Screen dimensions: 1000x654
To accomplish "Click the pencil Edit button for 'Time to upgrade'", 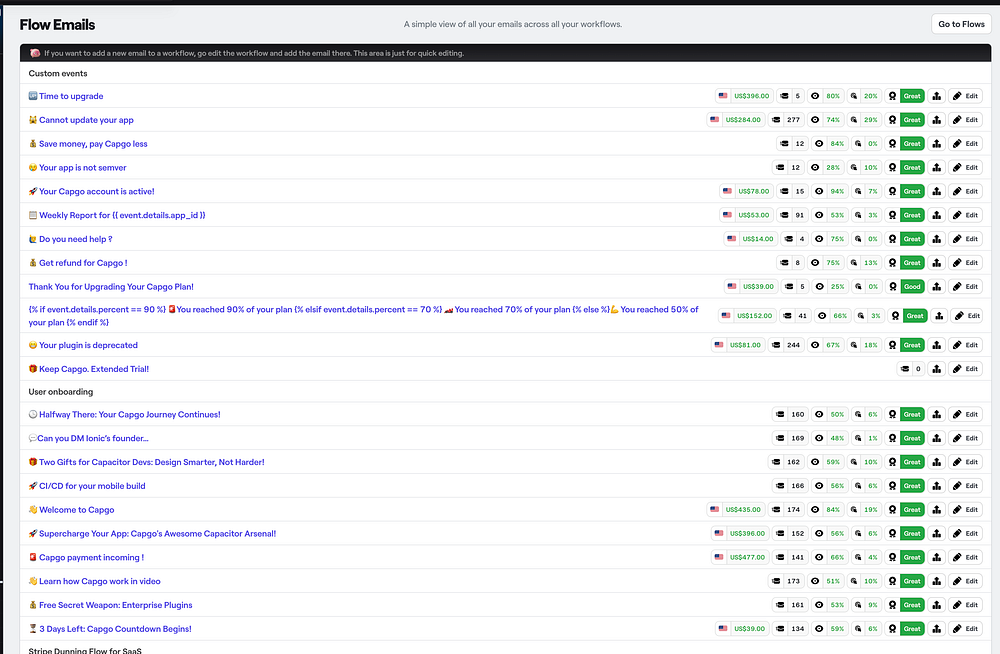I will coord(965,96).
